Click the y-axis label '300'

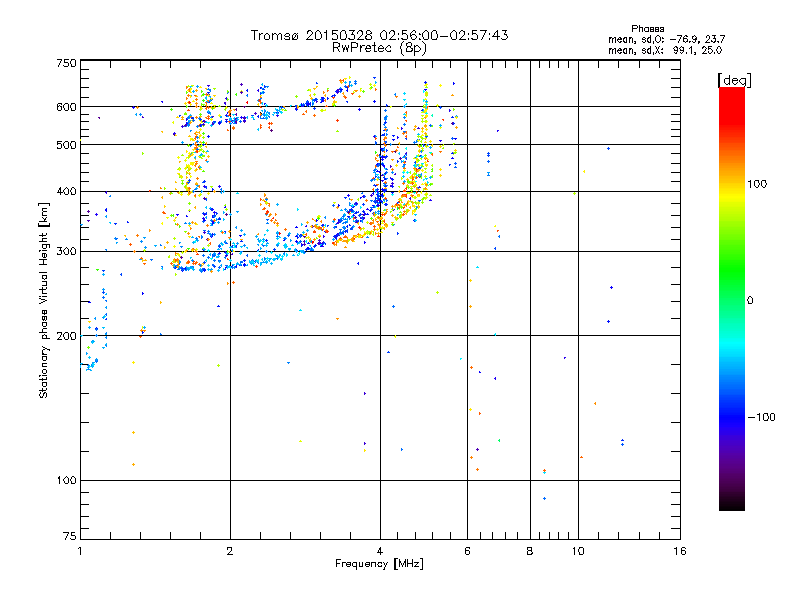pos(67,252)
